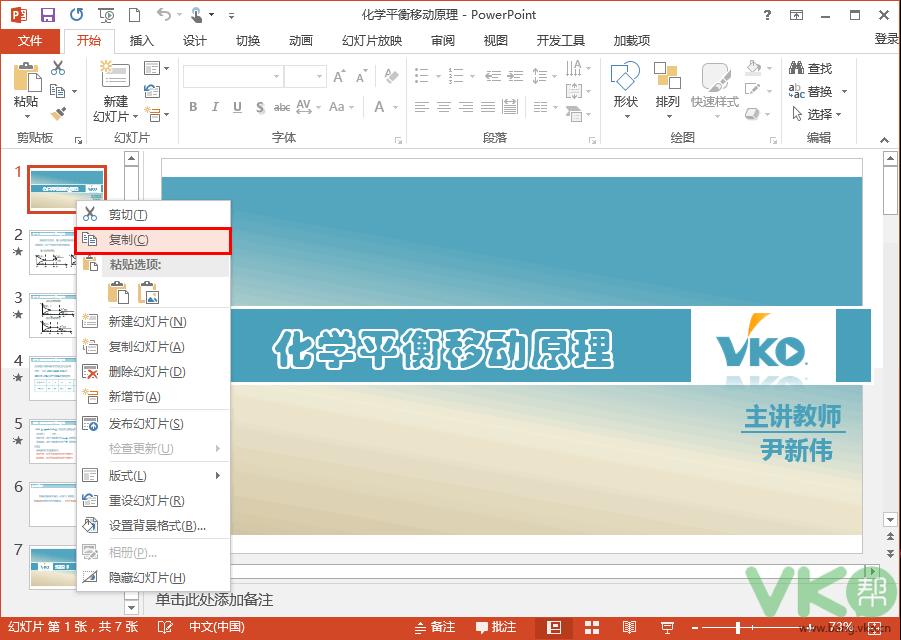Switch to the Insert (插入) tab
This screenshot has width=901, height=640.
click(141, 40)
